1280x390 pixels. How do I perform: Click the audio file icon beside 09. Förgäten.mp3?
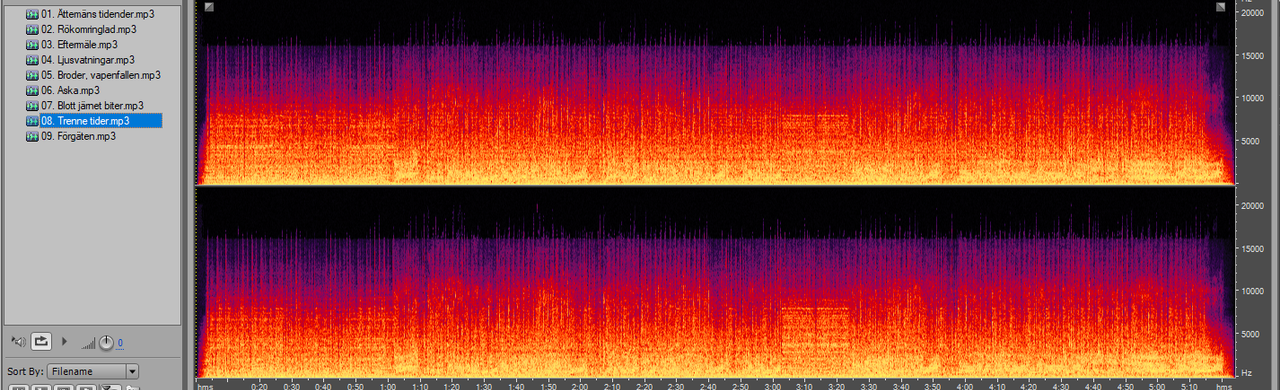32,136
